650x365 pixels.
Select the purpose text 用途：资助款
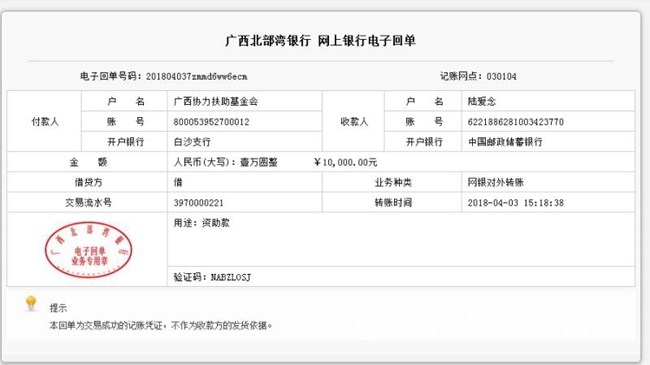pos(201,223)
